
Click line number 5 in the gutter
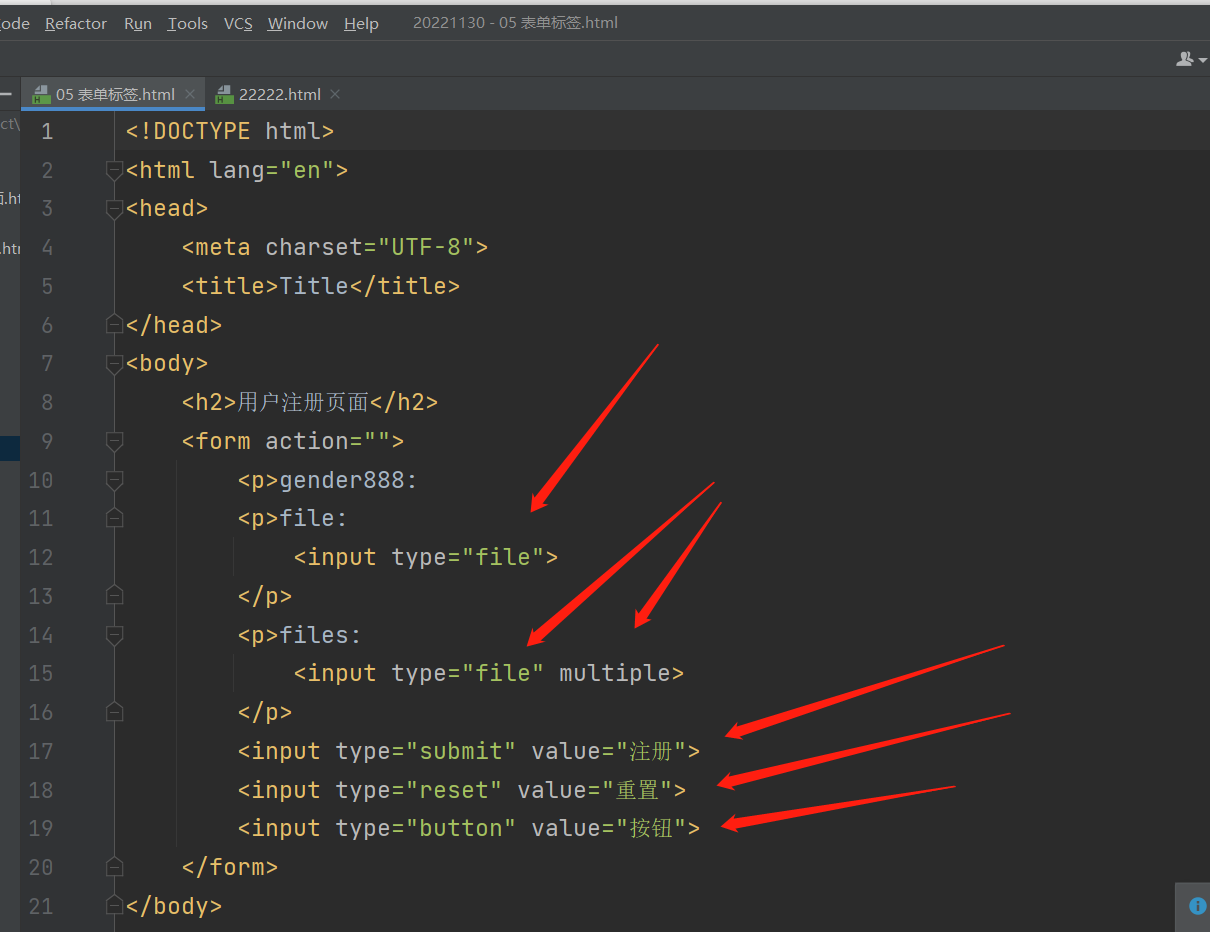pyautogui.click(x=47, y=287)
